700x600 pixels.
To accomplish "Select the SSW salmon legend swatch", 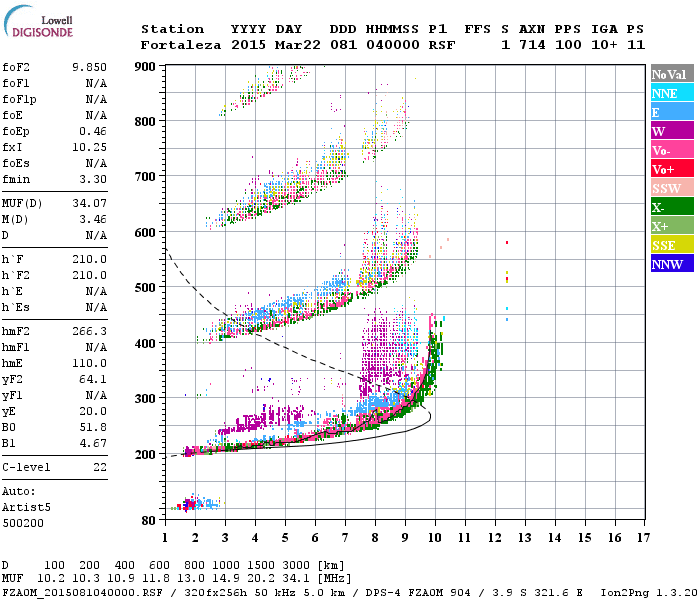I will (672, 188).
